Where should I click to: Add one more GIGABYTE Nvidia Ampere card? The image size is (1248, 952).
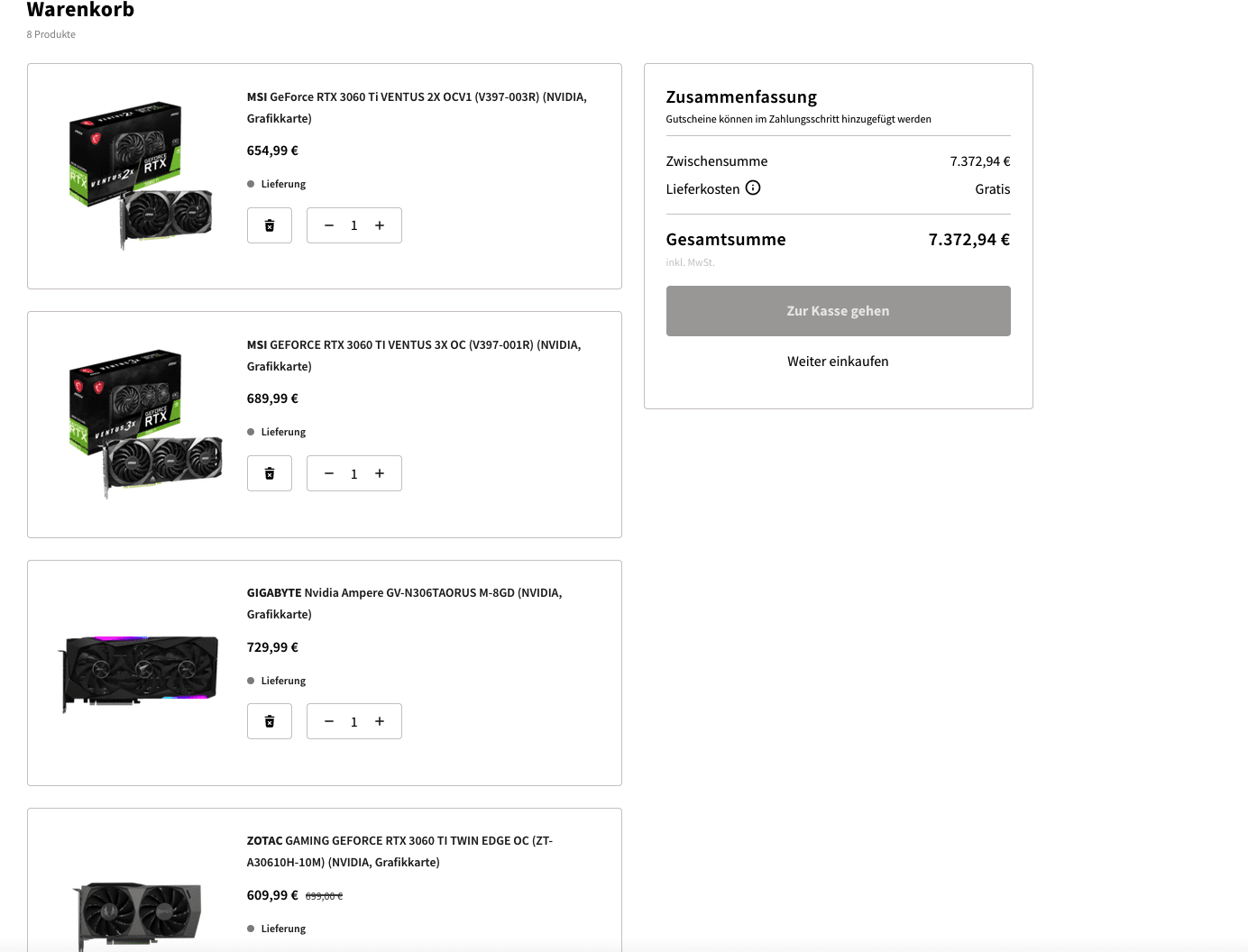click(380, 721)
